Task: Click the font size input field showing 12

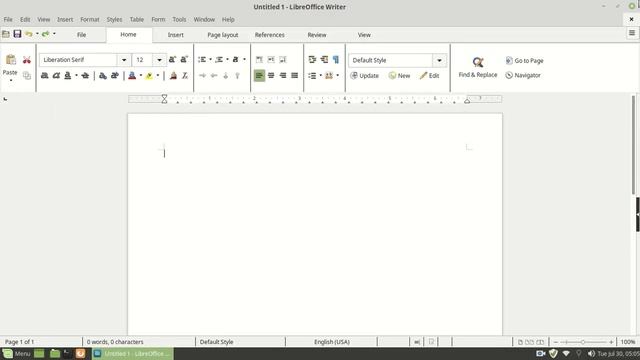Action: click(142, 60)
